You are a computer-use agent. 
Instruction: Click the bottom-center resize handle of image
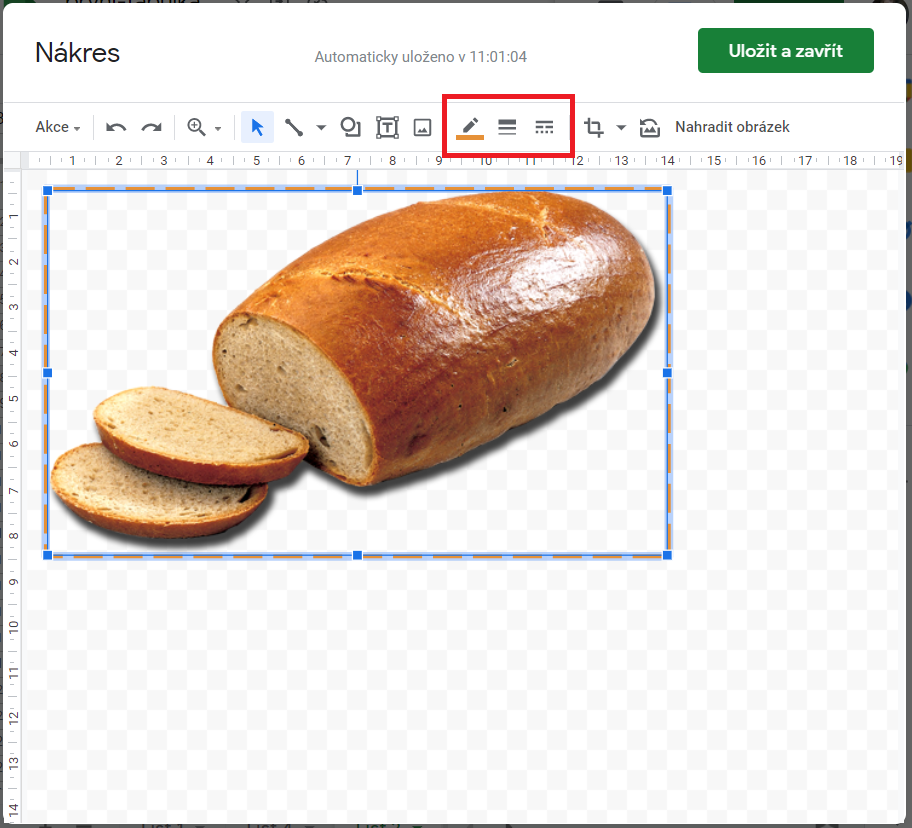click(357, 555)
